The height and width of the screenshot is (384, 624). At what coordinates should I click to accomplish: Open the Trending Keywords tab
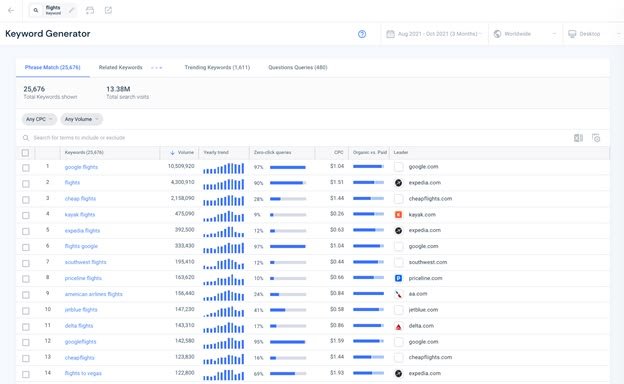[x=217, y=67]
